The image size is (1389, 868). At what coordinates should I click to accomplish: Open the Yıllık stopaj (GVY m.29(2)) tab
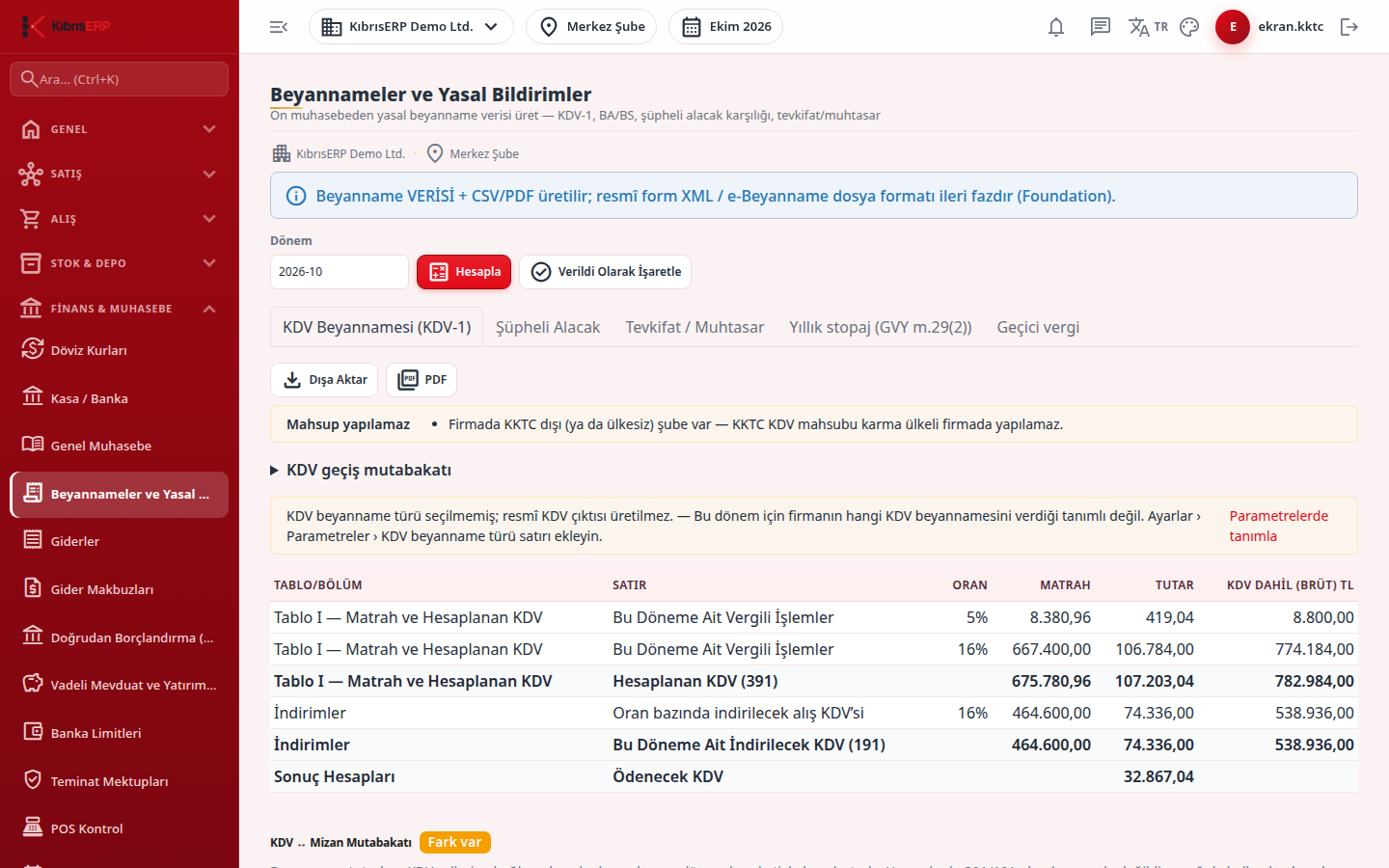(881, 328)
